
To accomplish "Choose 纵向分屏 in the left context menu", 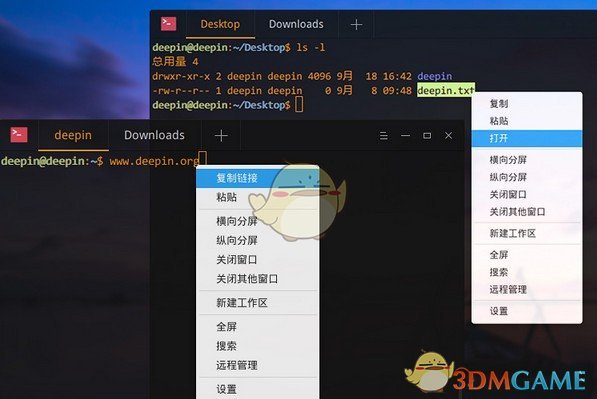I will click(x=258, y=240).
